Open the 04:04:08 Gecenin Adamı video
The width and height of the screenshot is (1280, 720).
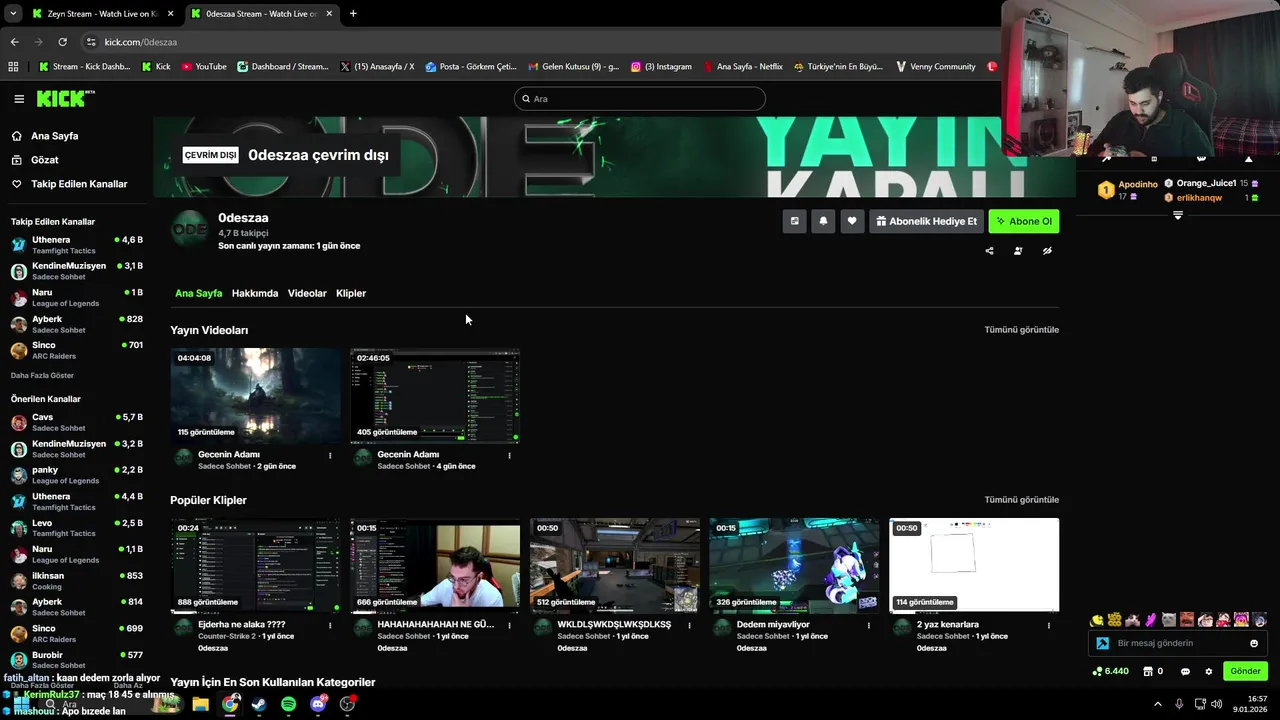[x=255, y=395]
